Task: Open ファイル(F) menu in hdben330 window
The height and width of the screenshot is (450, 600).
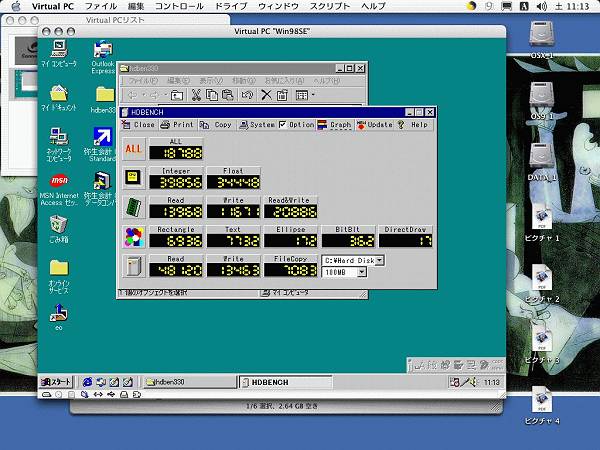Action: pyautogui.click(x=143, y=81)
